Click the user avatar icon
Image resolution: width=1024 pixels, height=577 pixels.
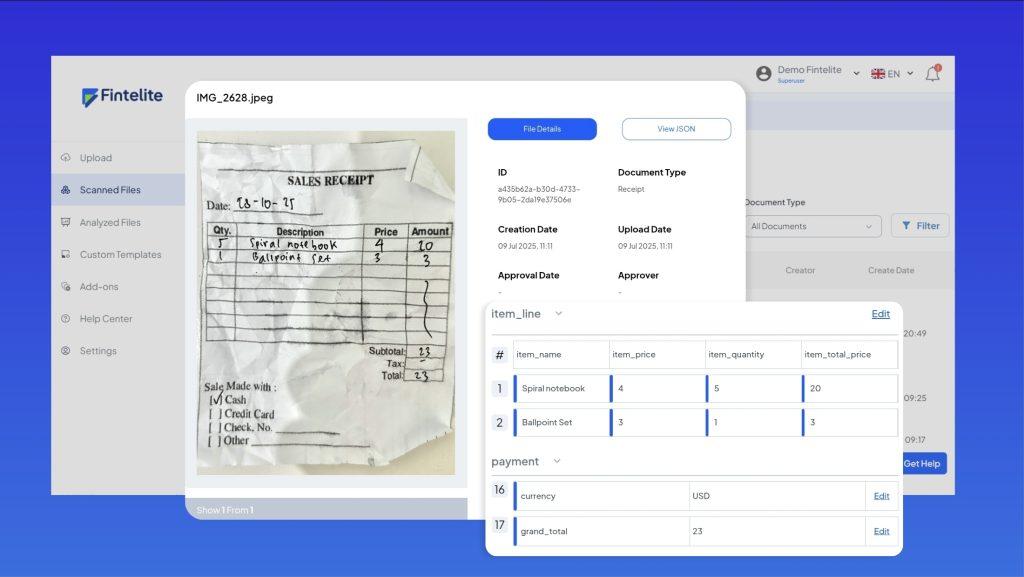coord(764,74)
